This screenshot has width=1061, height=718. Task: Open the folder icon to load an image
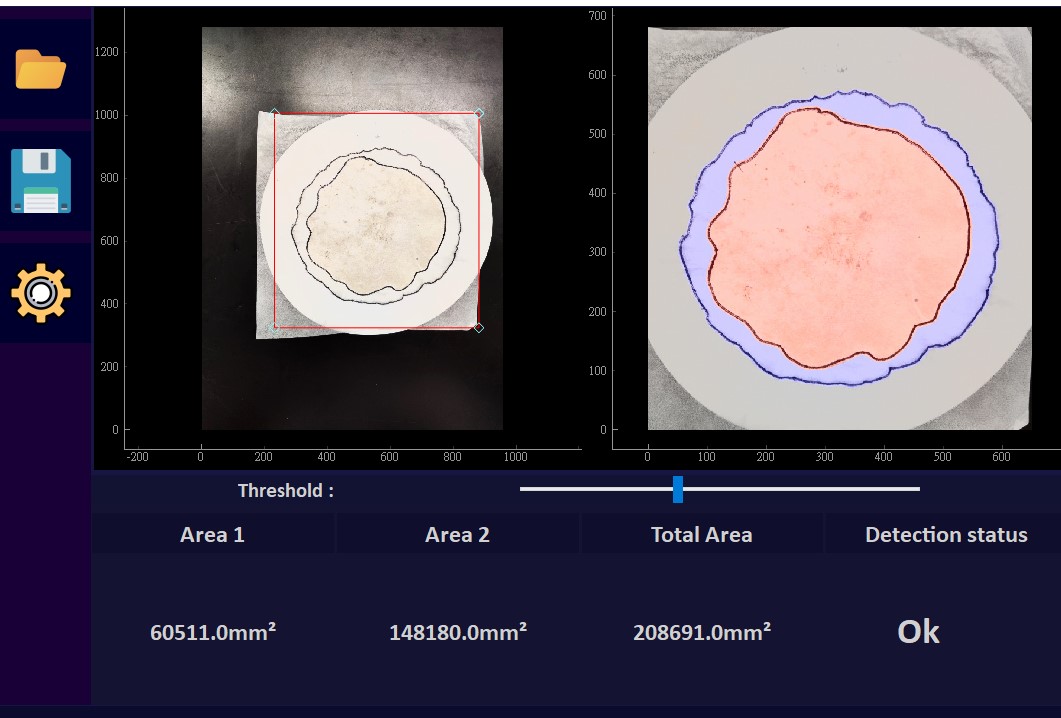click(41, 70)
